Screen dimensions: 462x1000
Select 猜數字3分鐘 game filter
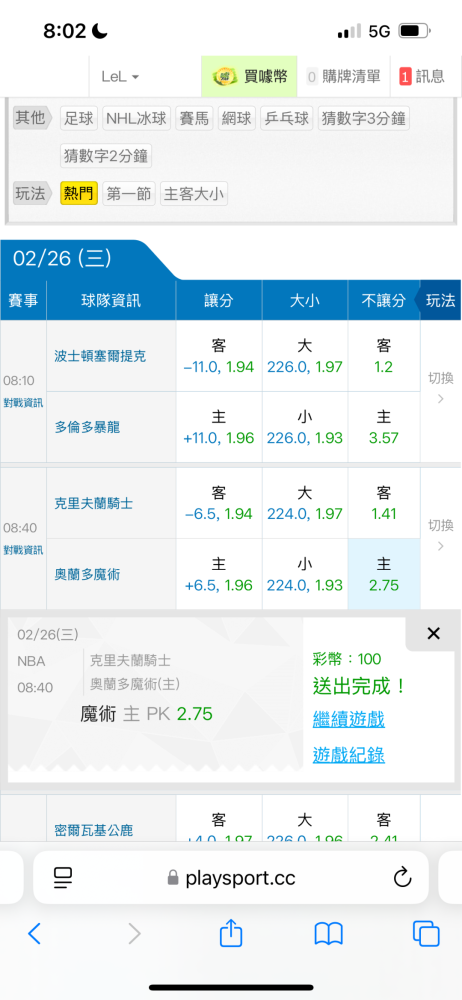[364, 118]
